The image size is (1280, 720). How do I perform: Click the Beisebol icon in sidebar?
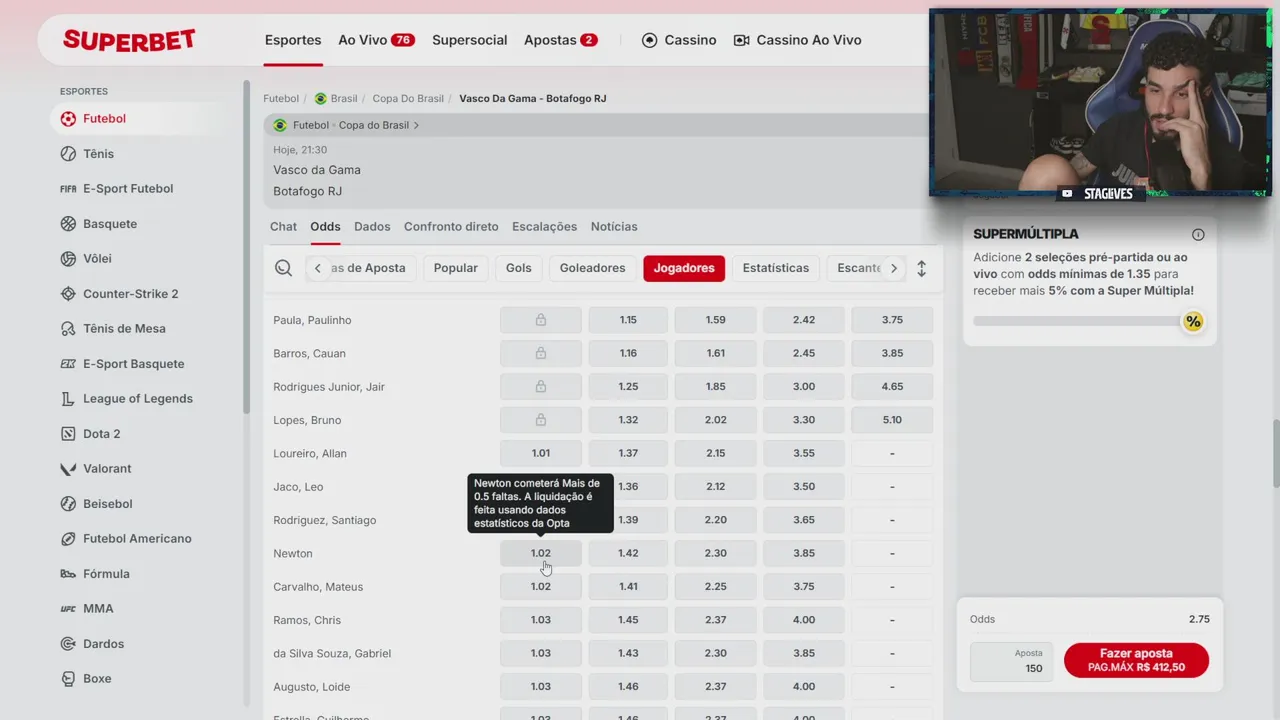pos(68,504)
